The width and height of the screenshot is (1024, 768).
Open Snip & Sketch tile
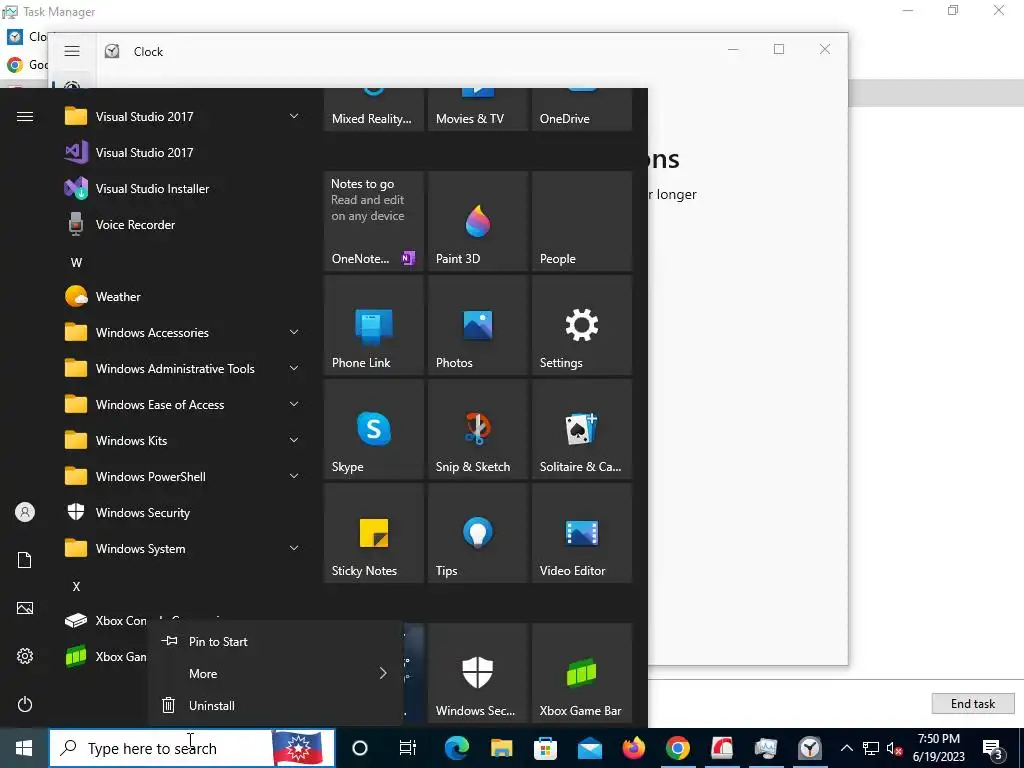pyautogui.click(x=477, y=429)
